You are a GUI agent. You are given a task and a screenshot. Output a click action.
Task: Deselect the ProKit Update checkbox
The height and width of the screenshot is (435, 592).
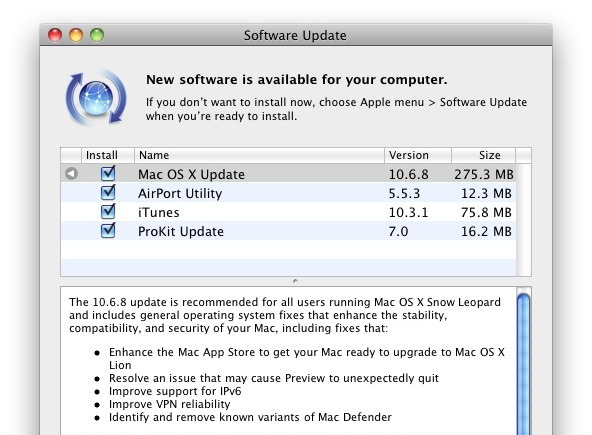pos(108,230)
